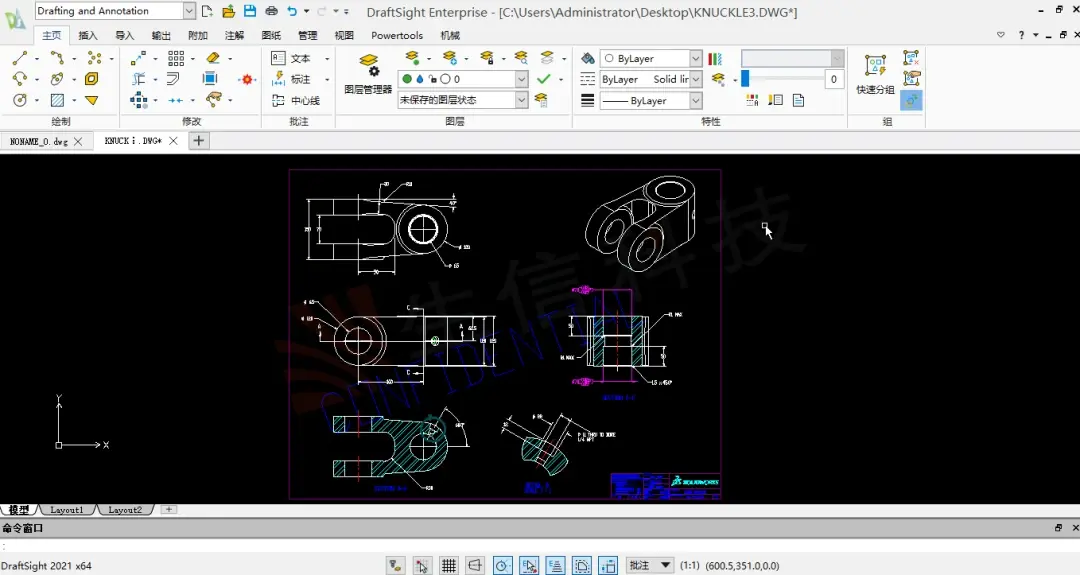The image size is (1080, 575).
Task: Click the Print icon
Action: [x=271, y=11]
